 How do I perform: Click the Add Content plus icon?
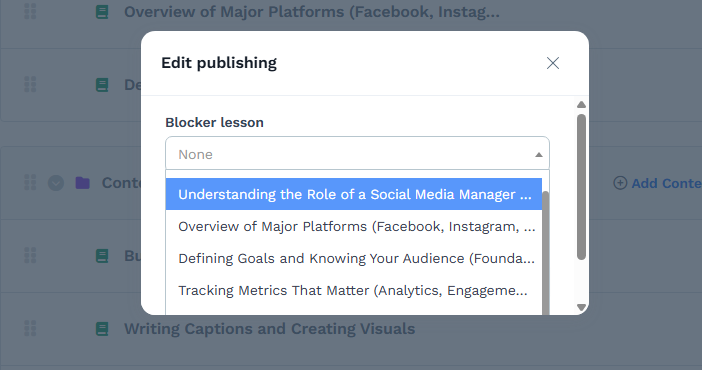coord(620,183)
